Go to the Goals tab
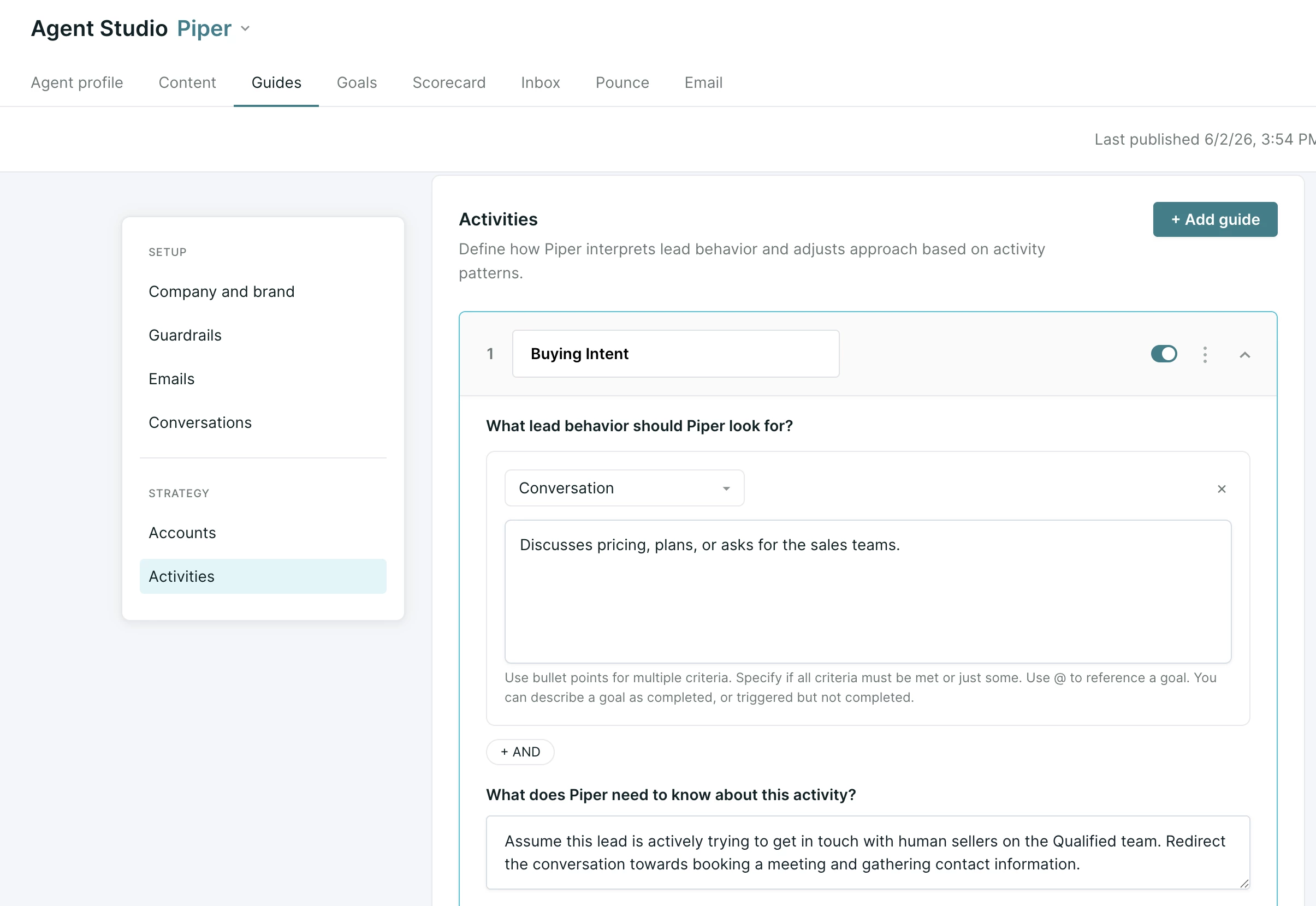This screenshot has height=906, width=1316. [357, 82]
